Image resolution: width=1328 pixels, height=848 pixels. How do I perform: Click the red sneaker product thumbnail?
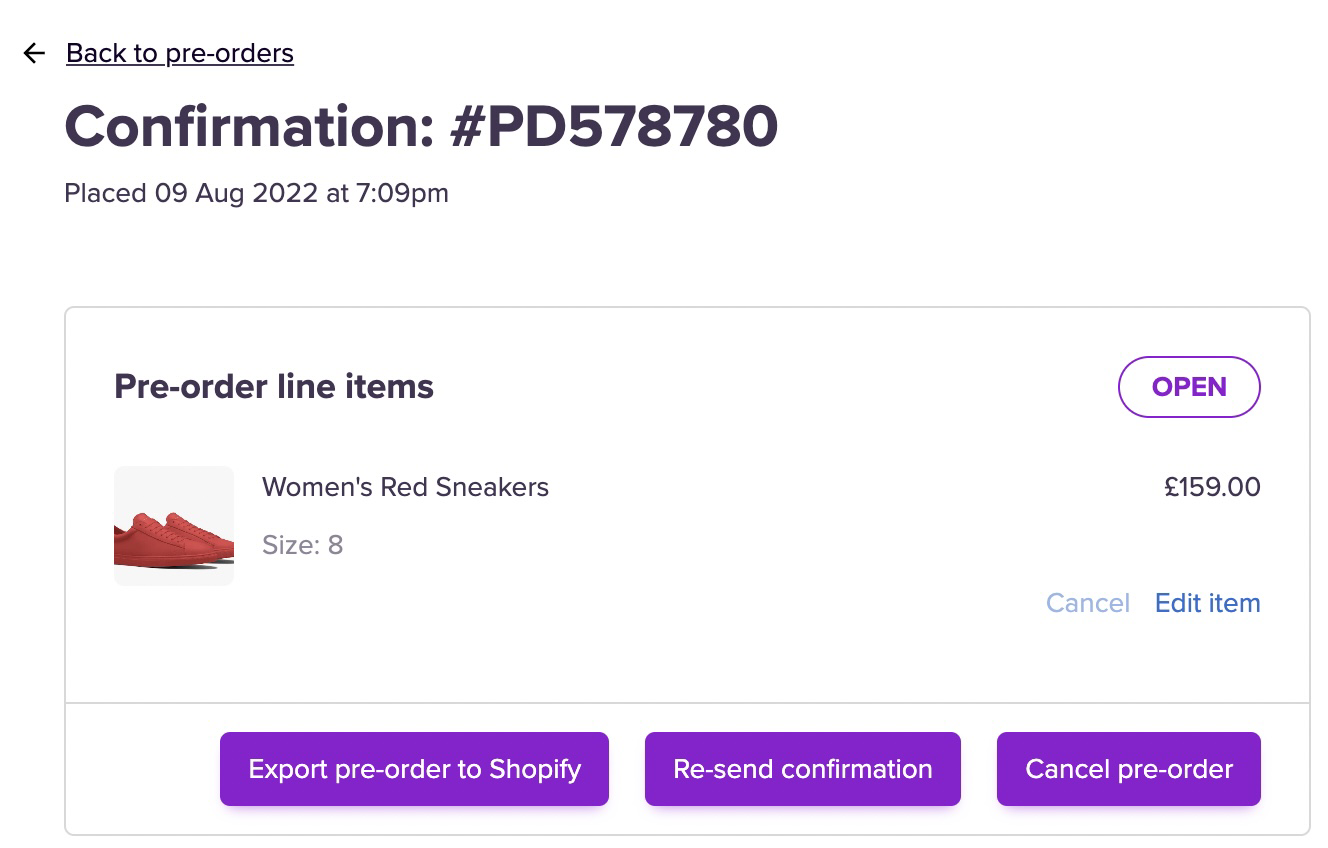click(174, 526)
